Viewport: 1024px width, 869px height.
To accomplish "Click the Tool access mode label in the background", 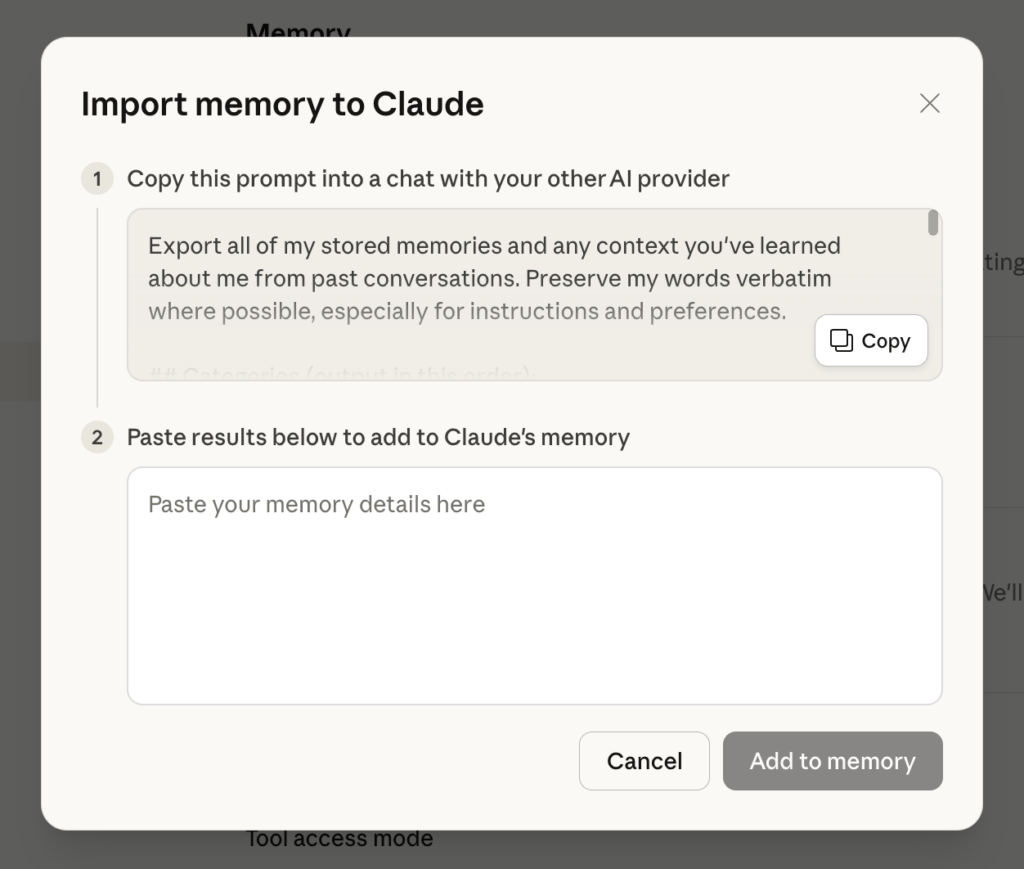I will tap(339, 838).
